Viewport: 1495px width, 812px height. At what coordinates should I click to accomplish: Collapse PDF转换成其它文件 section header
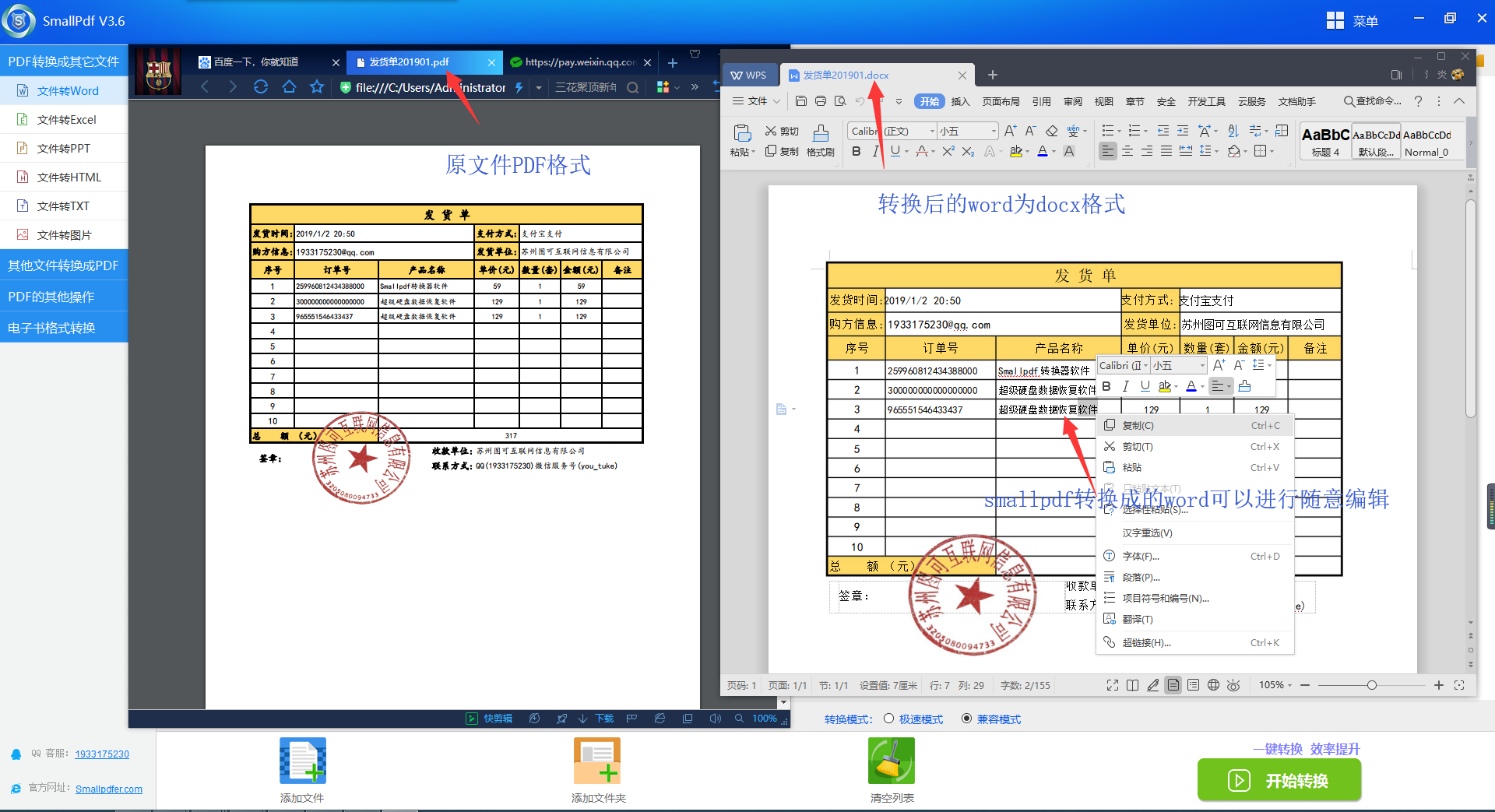(x=64, y=61)
